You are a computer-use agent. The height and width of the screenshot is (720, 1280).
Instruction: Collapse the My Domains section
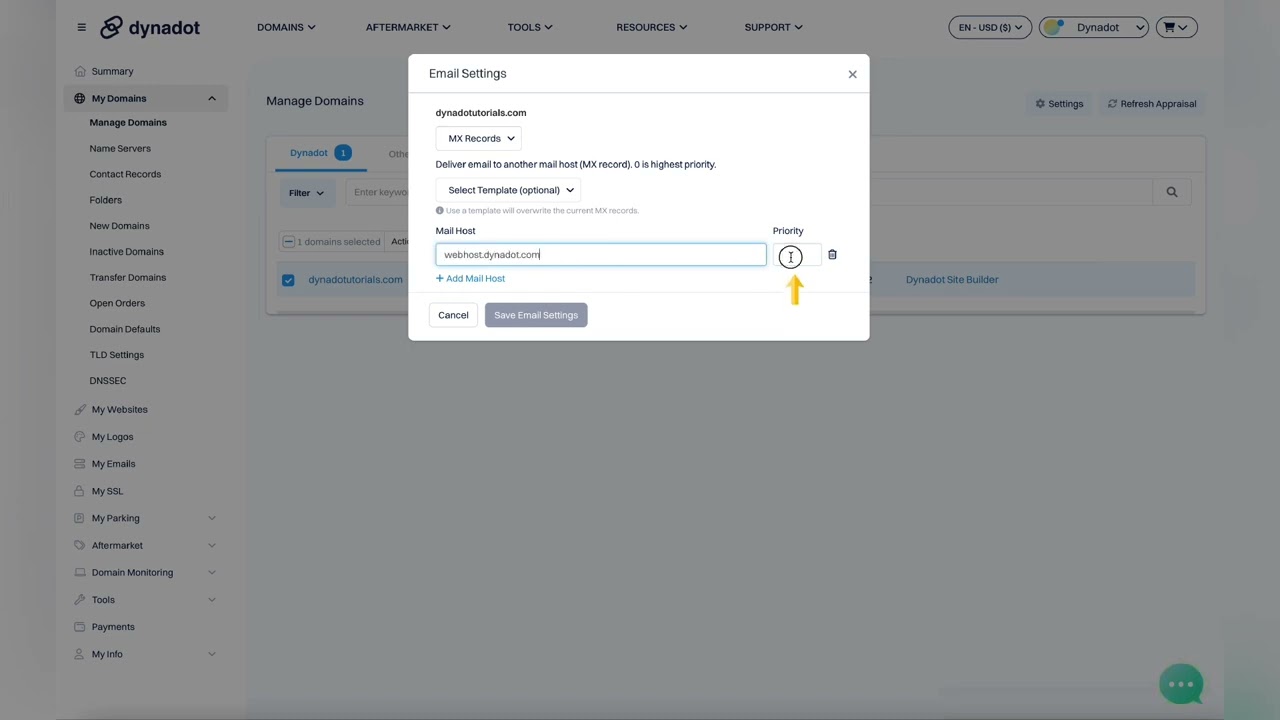(211, 98)
